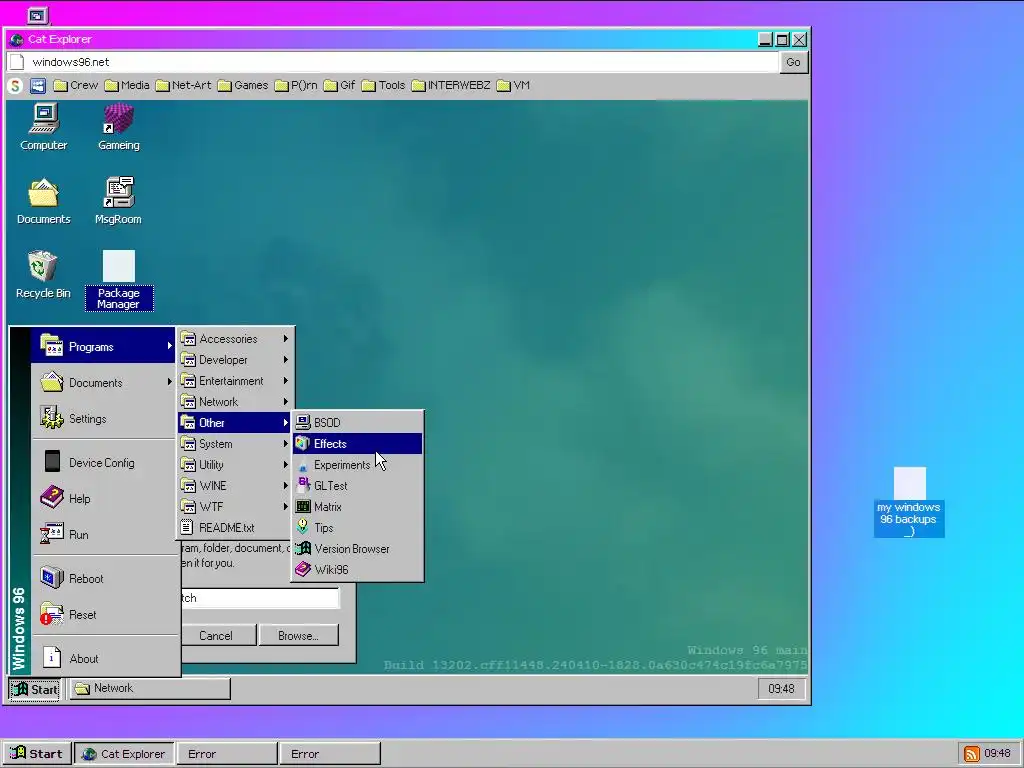The width and height of the screenshot is (1024, 768).
Task: Open Settings in the Start menu
Action: pos(103,418)
